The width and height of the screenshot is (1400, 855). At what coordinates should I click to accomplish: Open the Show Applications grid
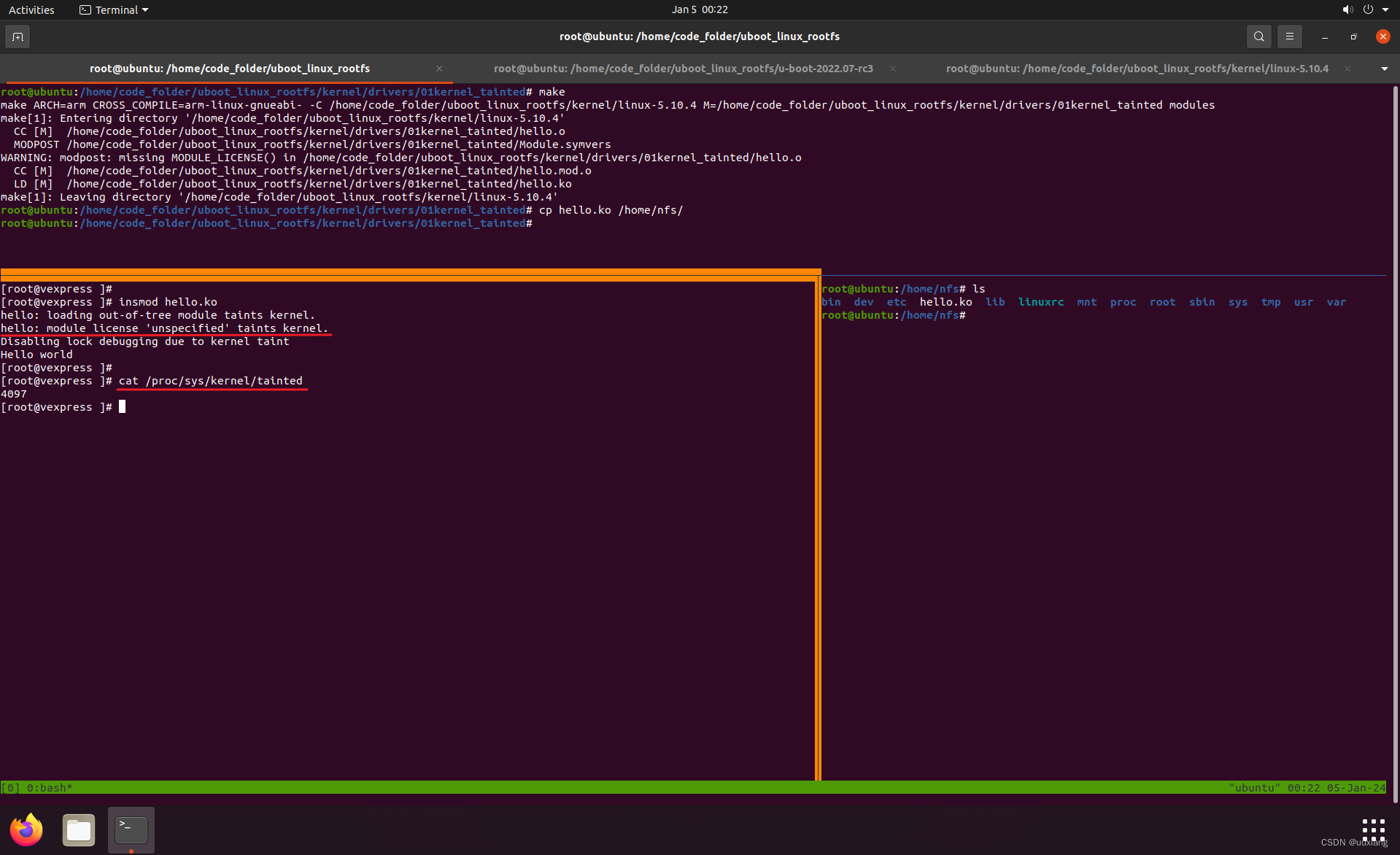(1373, 829)
